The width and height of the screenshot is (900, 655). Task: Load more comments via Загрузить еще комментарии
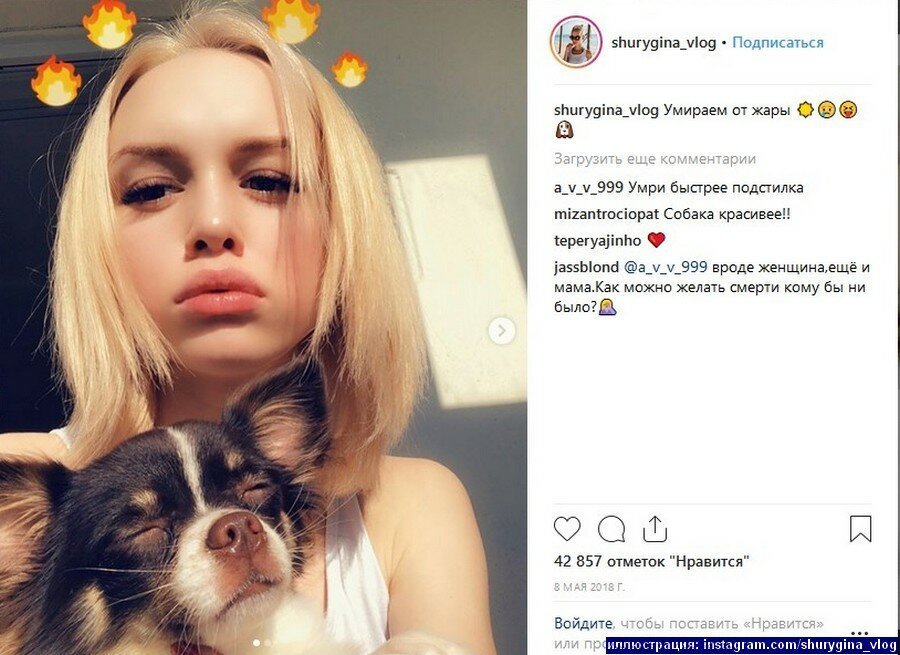[655, 159]
